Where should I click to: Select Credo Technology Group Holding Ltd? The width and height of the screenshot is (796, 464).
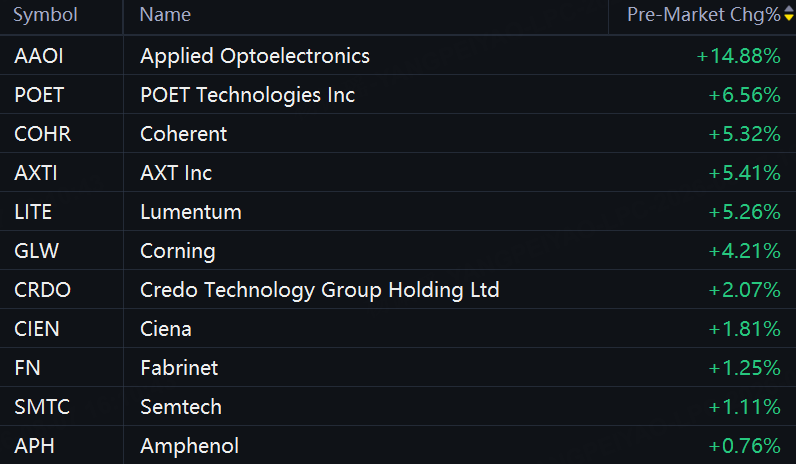click(x=320, y=290)
